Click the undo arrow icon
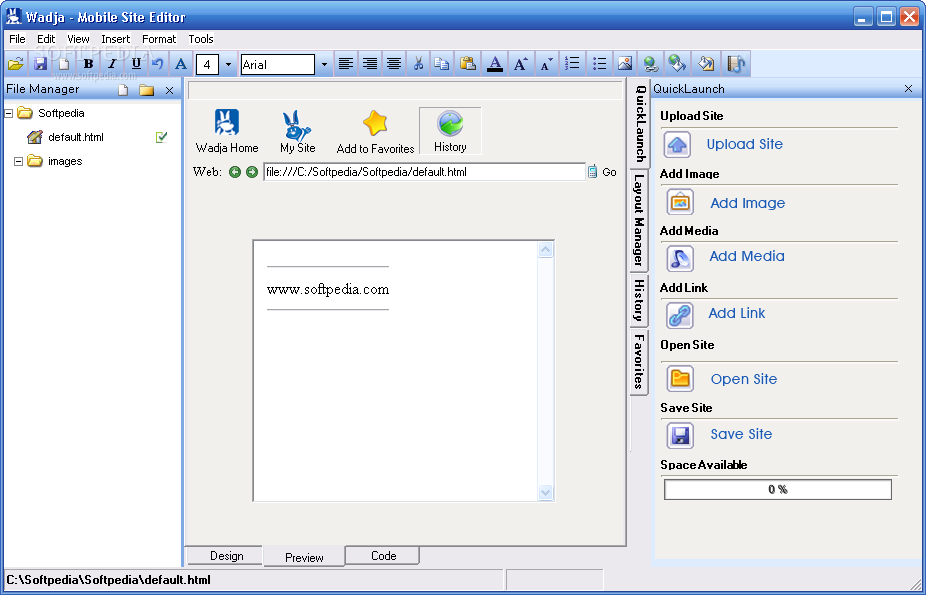 point(158,64)
